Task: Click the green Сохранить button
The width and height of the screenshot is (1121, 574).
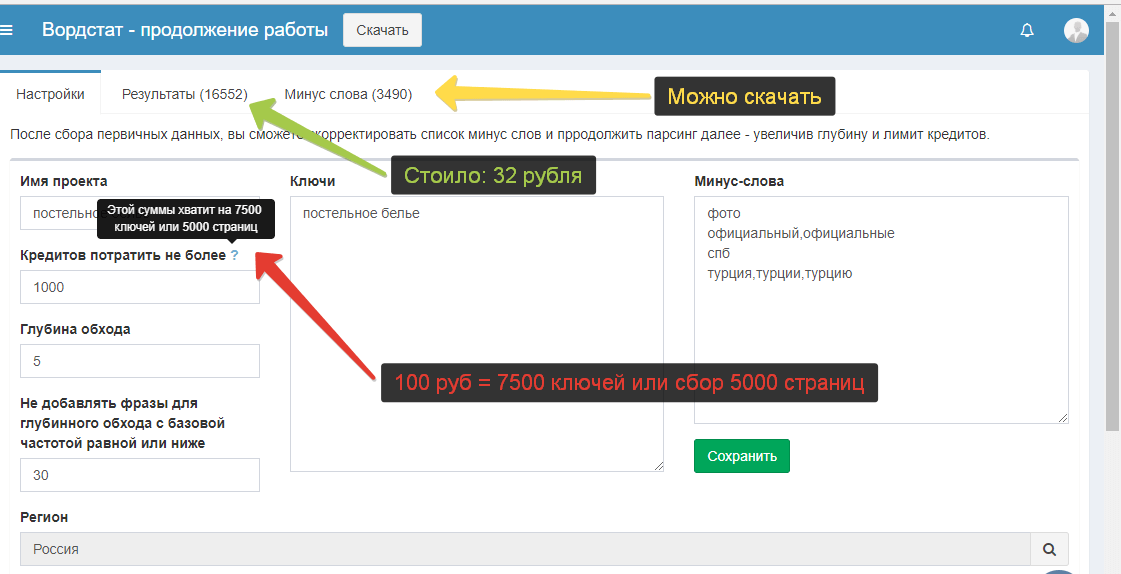Action: click(x=742, y=456)
